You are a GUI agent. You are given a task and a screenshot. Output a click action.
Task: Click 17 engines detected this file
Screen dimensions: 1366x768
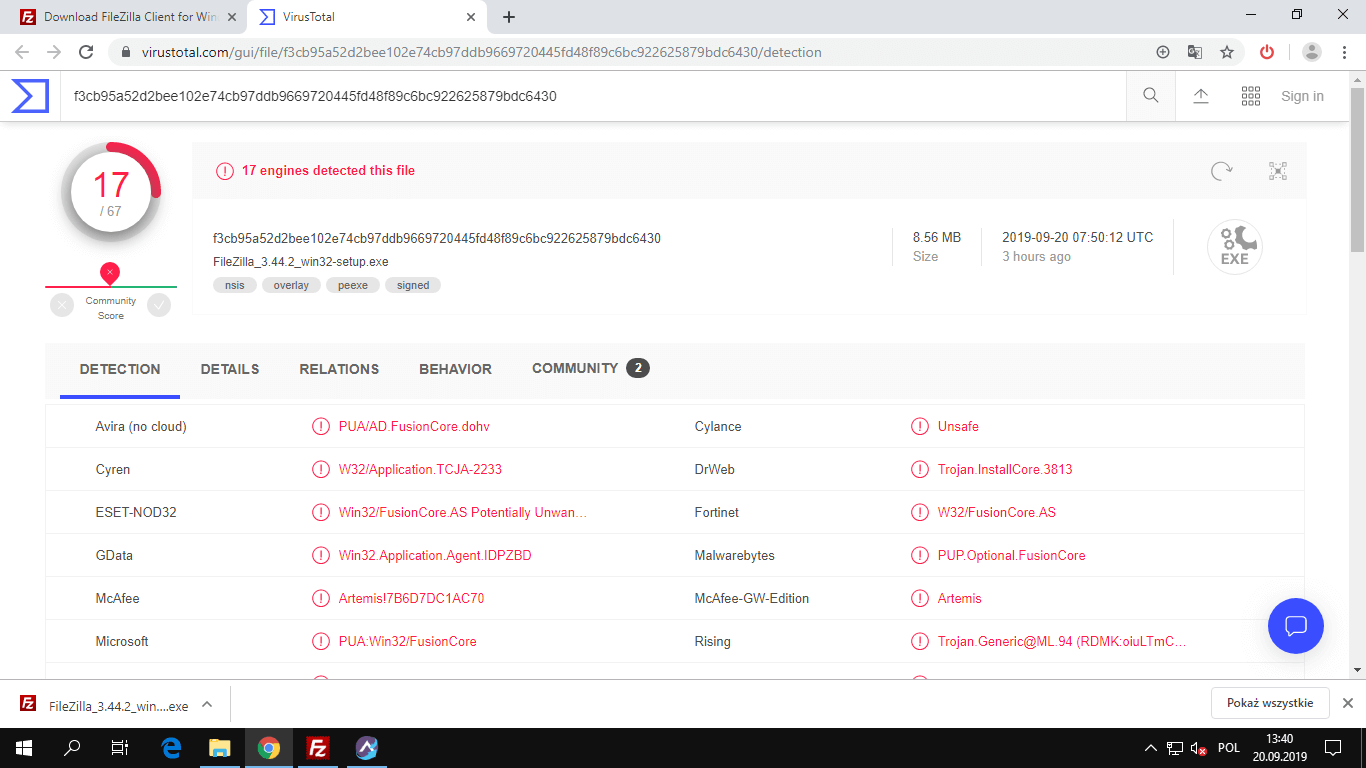coord(328,170)
